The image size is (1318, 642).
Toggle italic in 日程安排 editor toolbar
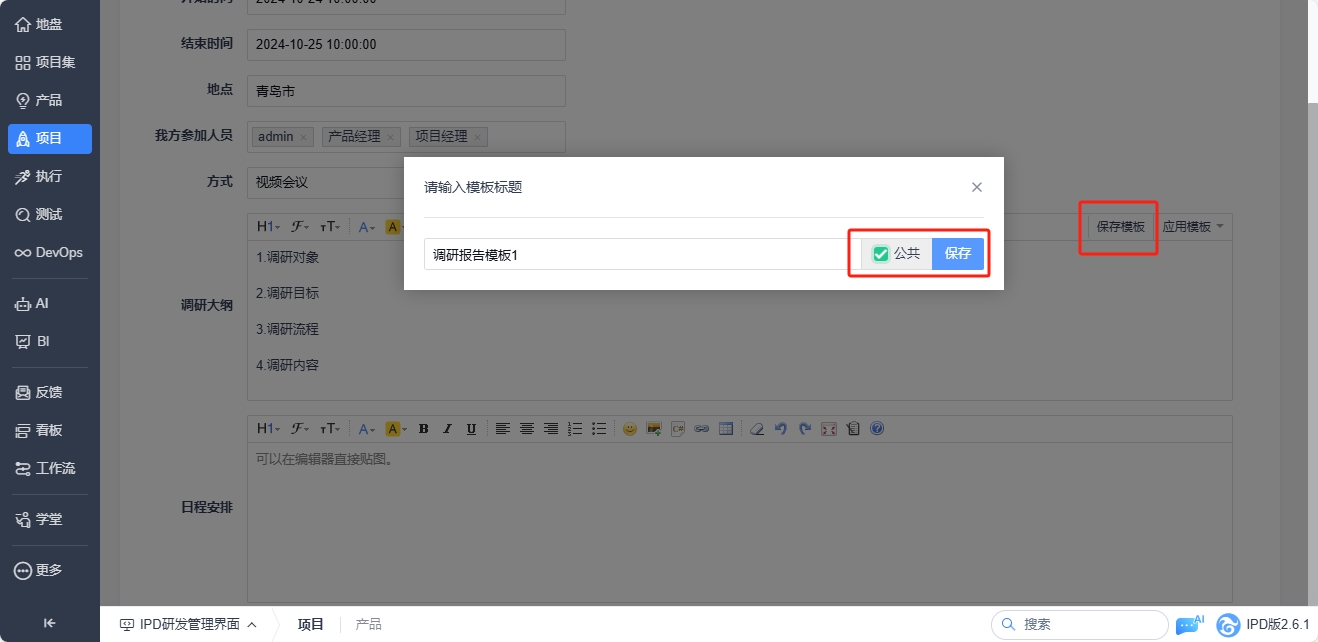[447, 429]
